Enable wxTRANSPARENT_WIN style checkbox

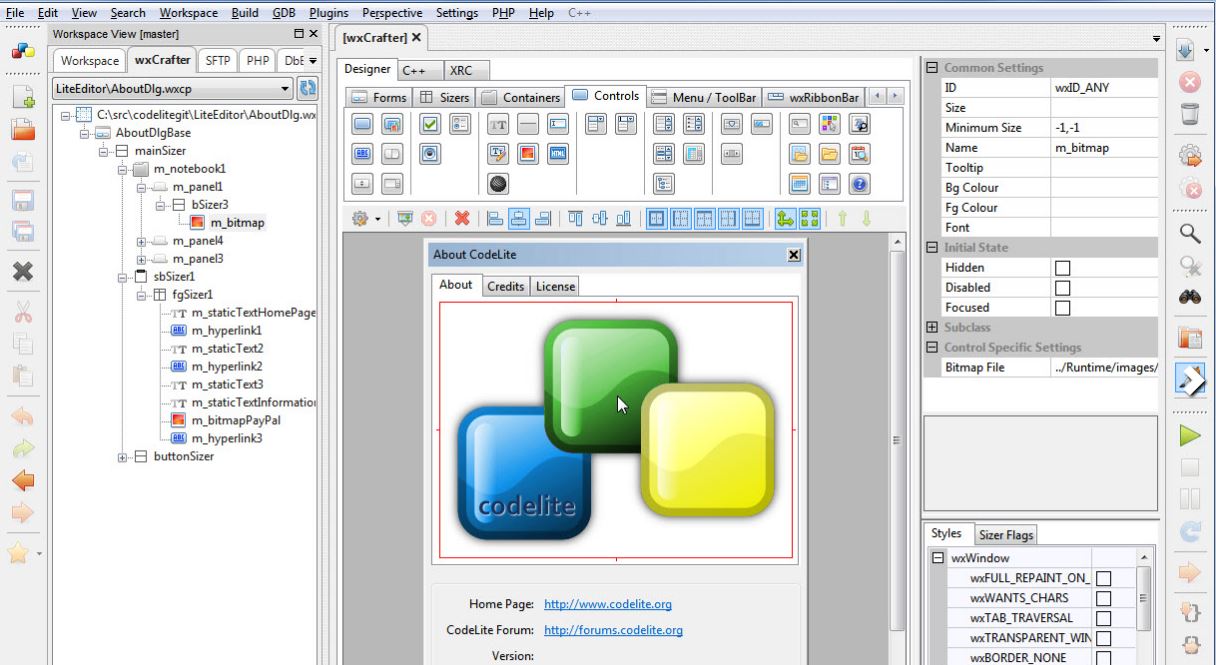(x=1103, y=638)
